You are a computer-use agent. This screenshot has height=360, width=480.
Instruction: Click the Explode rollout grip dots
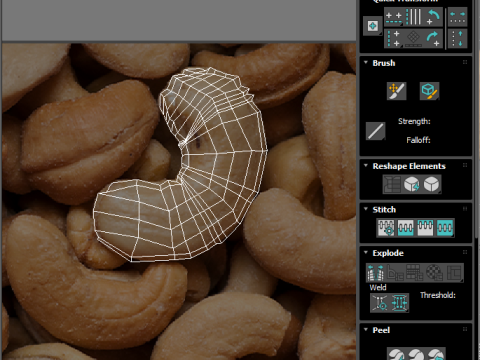[x=465, y=252]
